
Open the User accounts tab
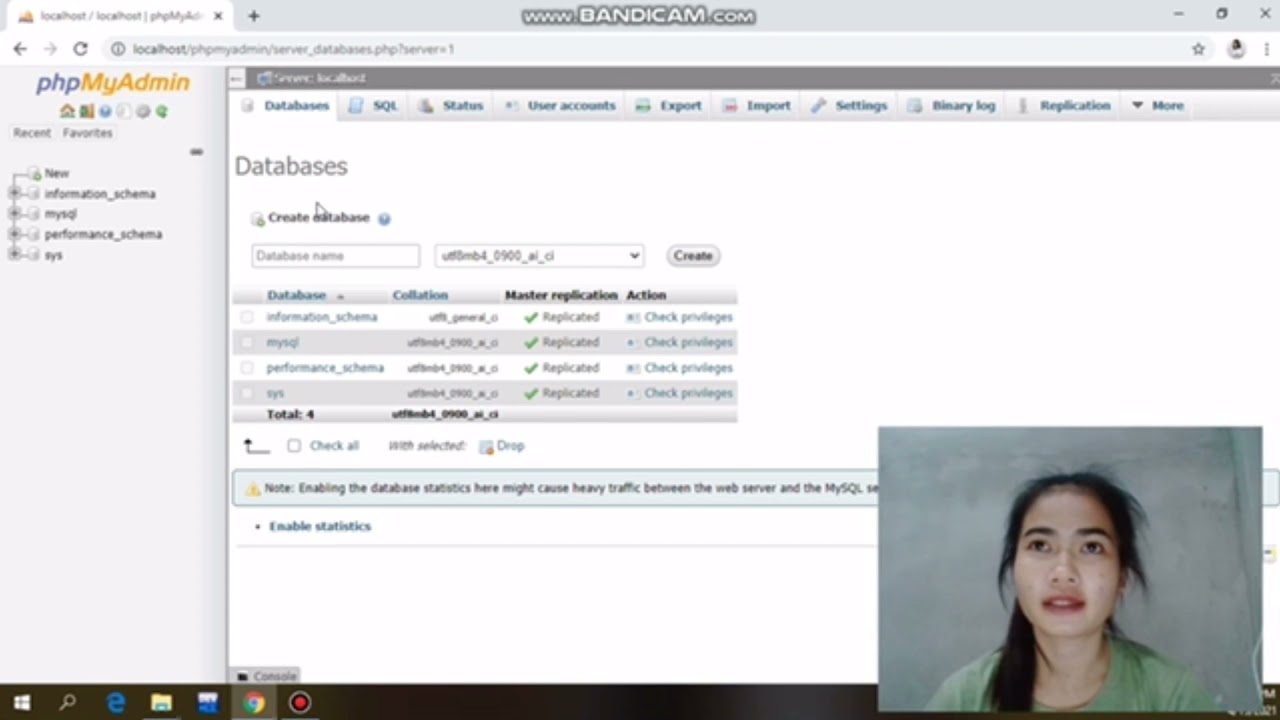click(559, 105)
